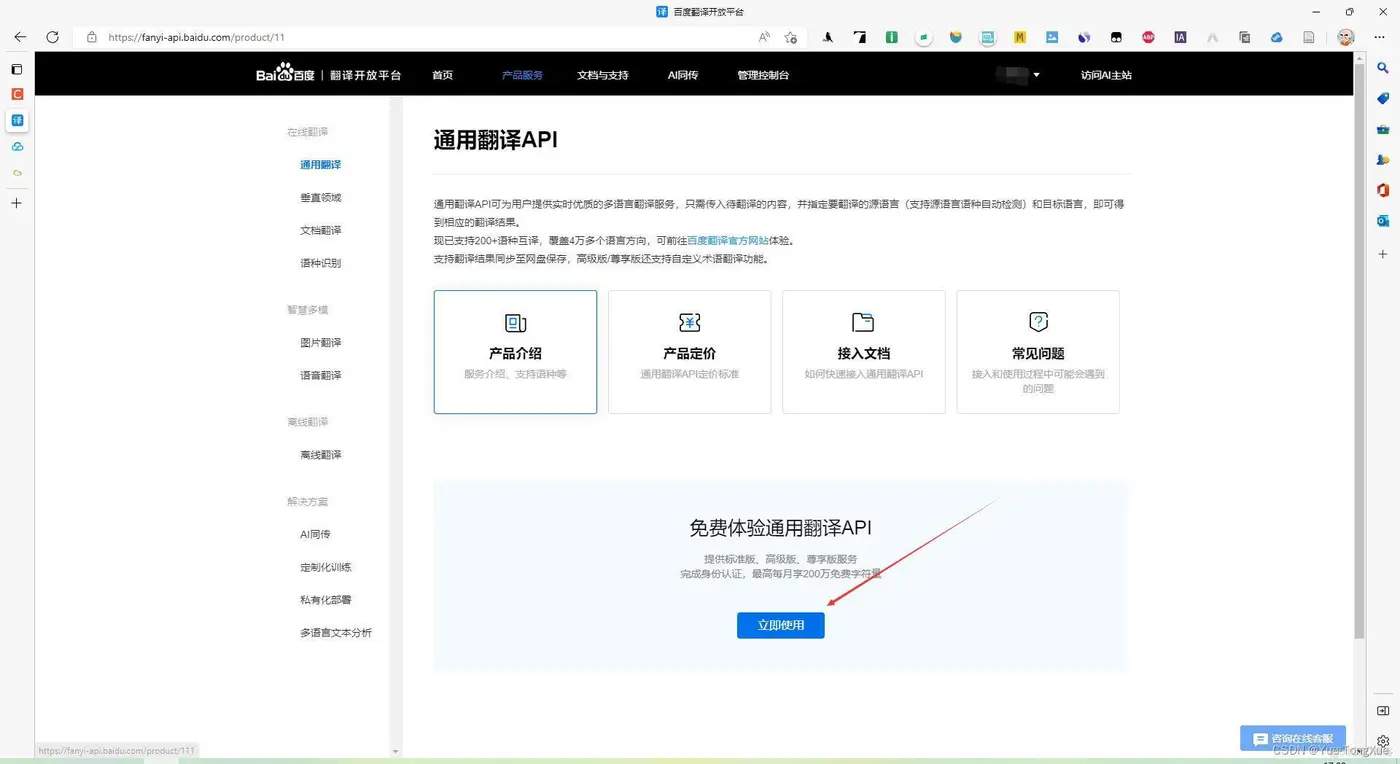1400x764 pixels.
Task: Select the Baidu translate vertical tab
Action: tap(17, 120)
